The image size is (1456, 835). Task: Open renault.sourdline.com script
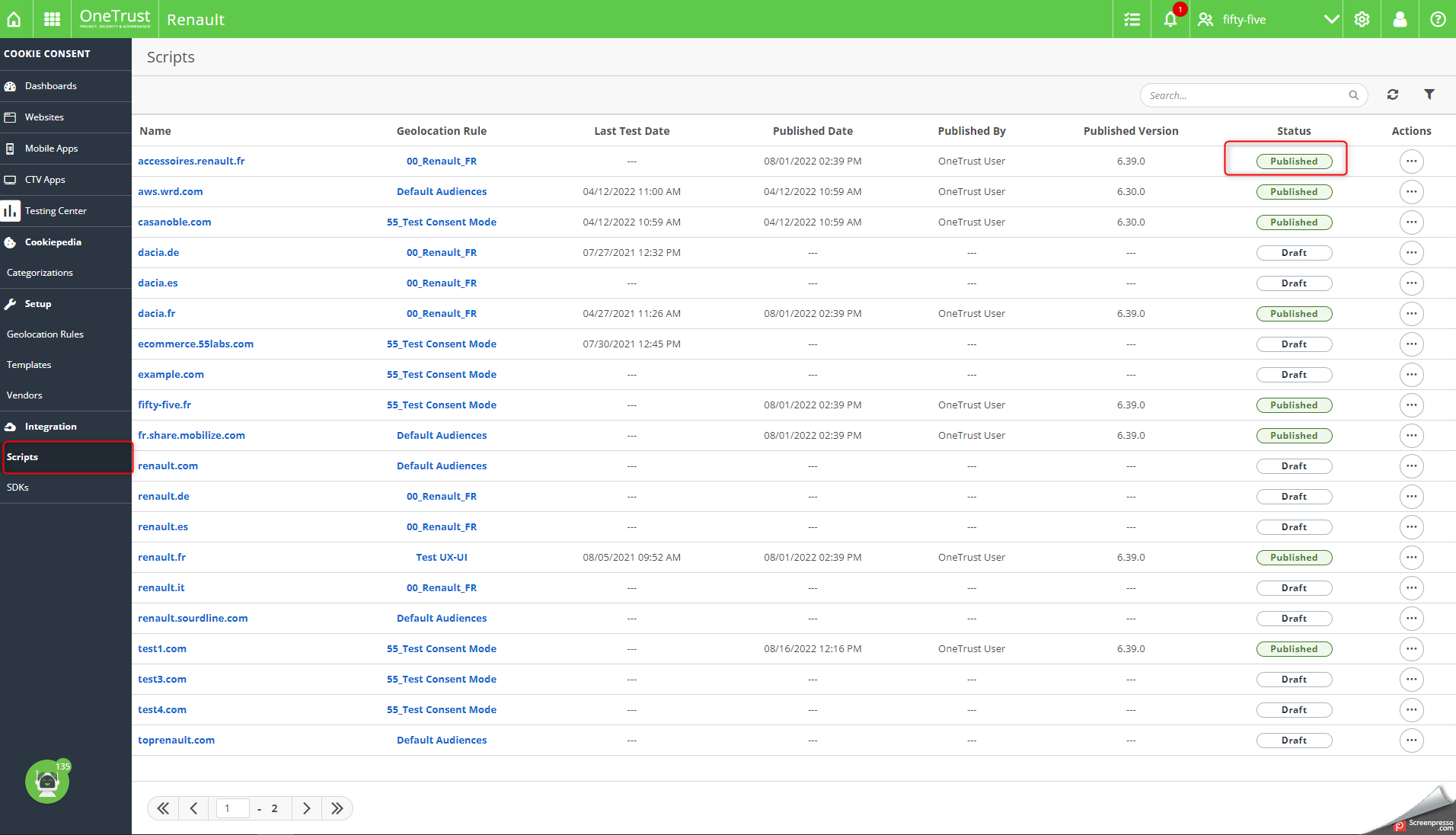pos(193,619)
